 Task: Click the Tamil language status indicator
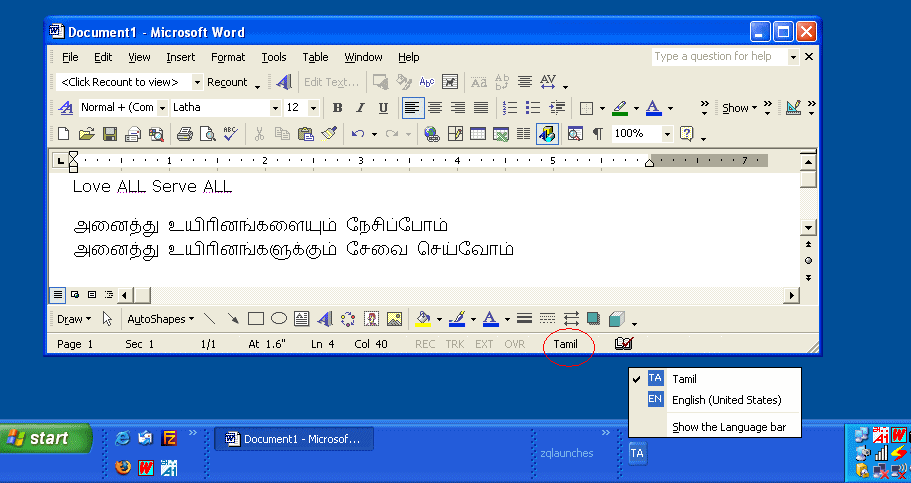point(565,344)
